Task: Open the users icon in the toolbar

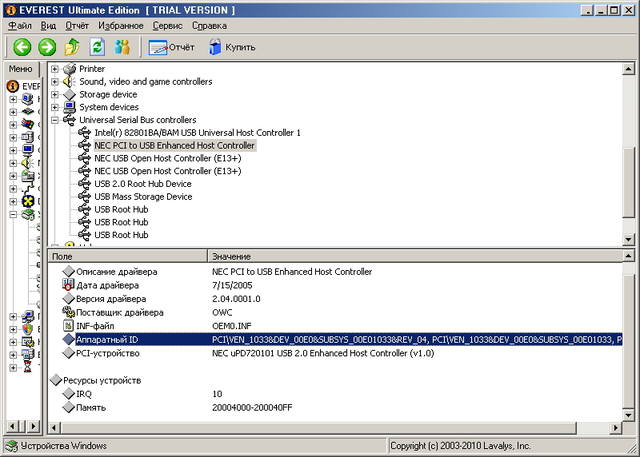Action: 122,47
